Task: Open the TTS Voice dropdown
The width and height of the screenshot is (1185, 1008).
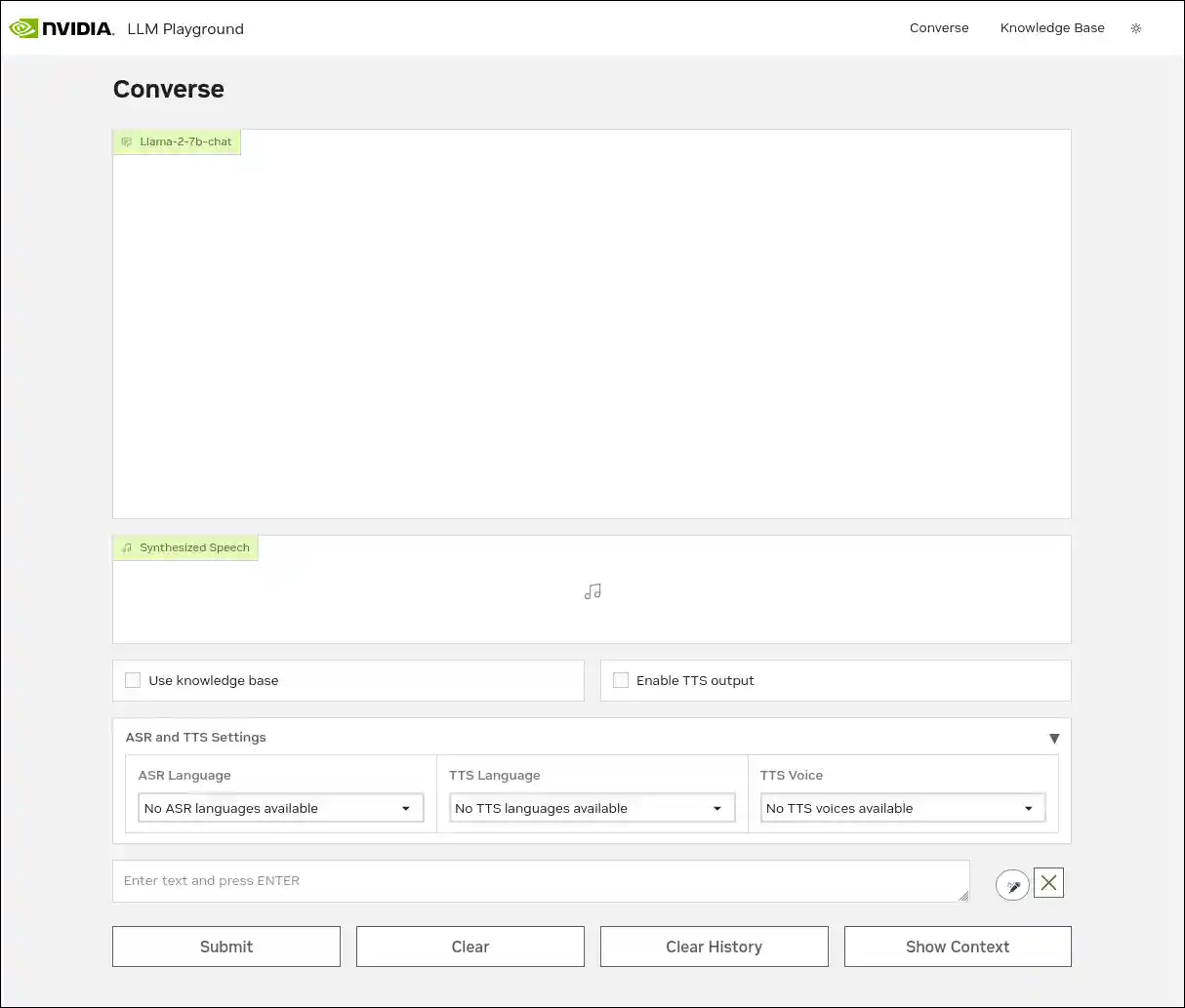Action: coord(902,807)
